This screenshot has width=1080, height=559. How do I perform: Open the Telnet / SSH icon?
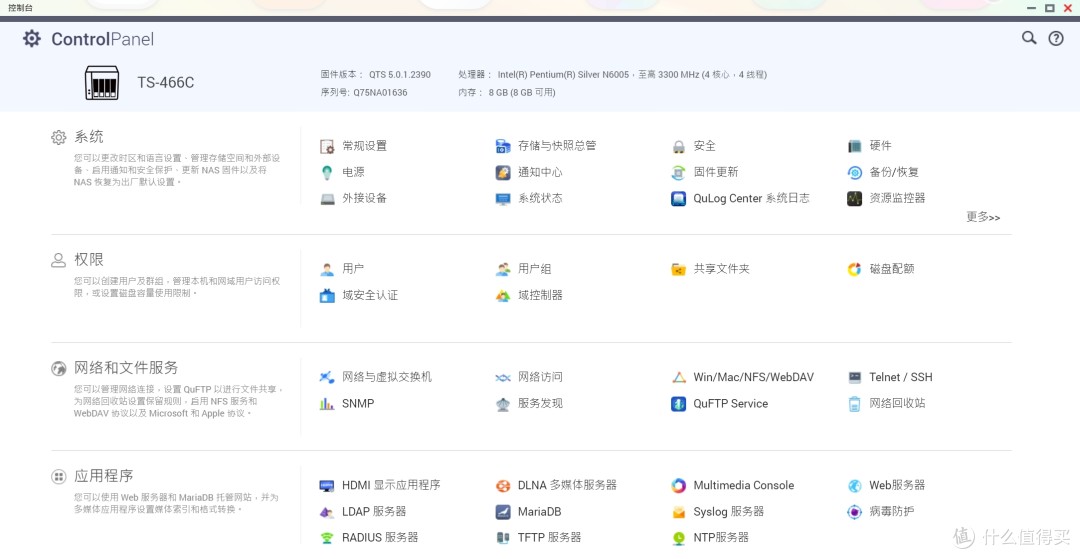click(x=855, y=377)
